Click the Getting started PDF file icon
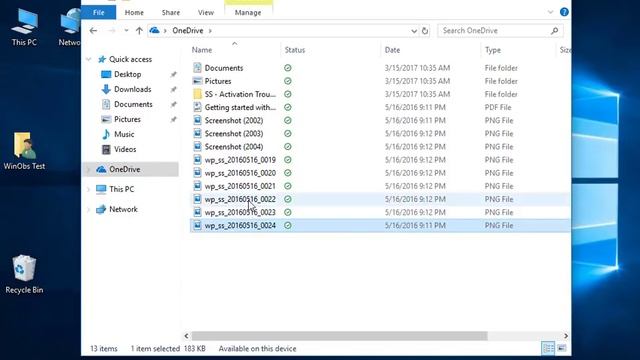Screen dimensions: 640x360 click(197, 107)
